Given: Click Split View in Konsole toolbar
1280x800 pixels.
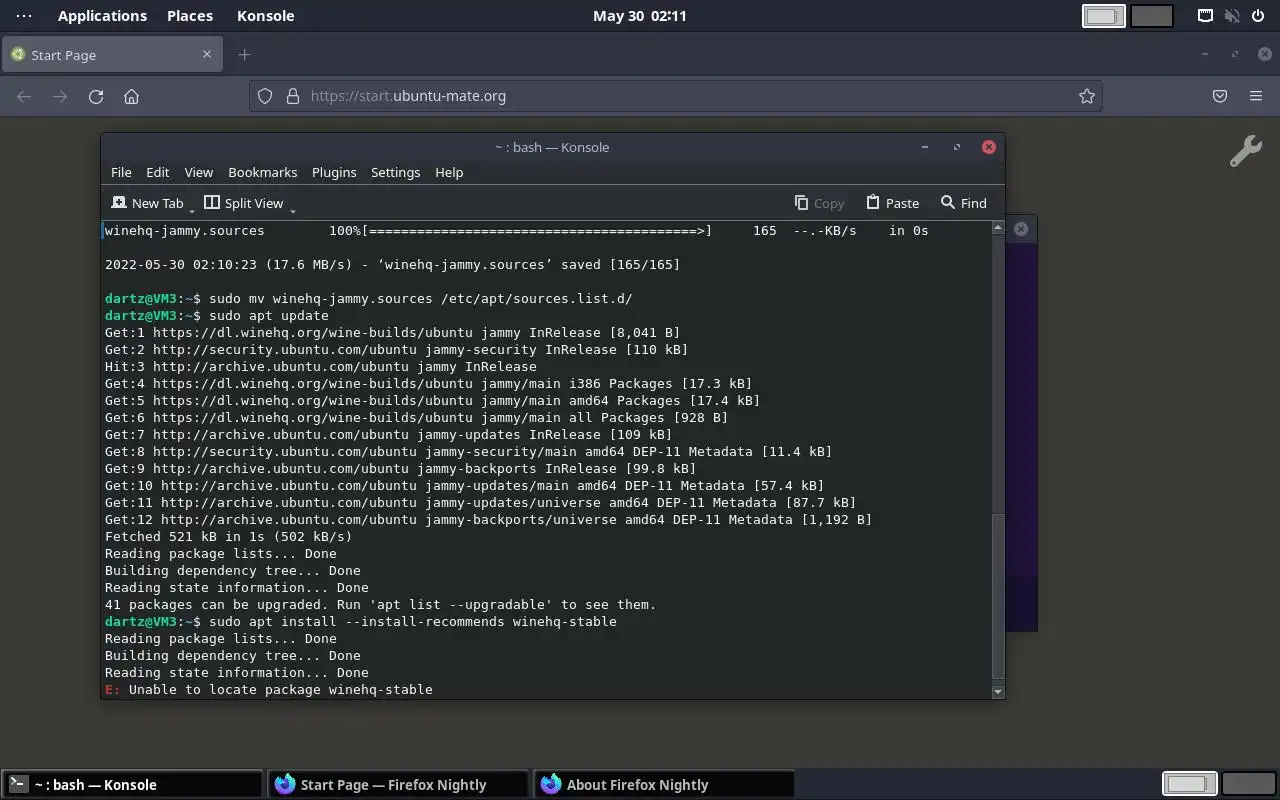Looking at the screenshot, I should click(244, 203).
